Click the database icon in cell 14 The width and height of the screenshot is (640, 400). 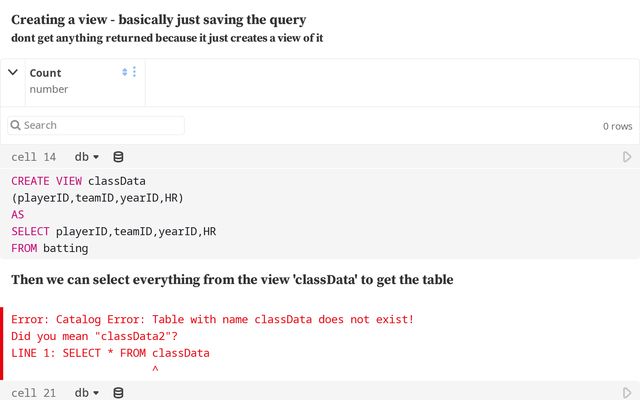118,157
